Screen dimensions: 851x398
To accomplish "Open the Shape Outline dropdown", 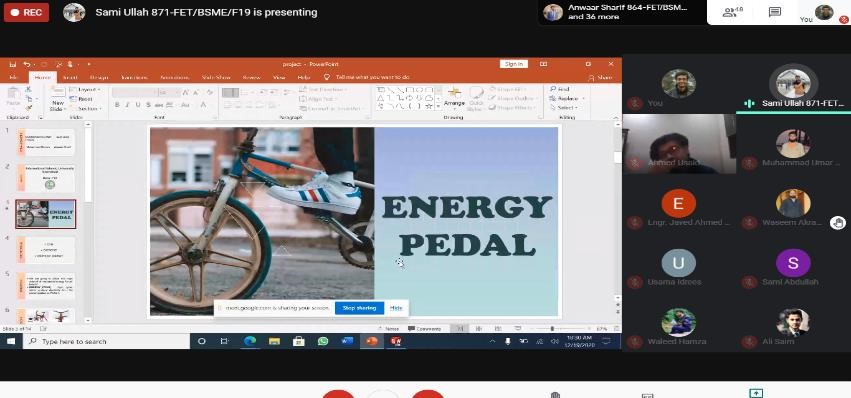I will (512, 98).
